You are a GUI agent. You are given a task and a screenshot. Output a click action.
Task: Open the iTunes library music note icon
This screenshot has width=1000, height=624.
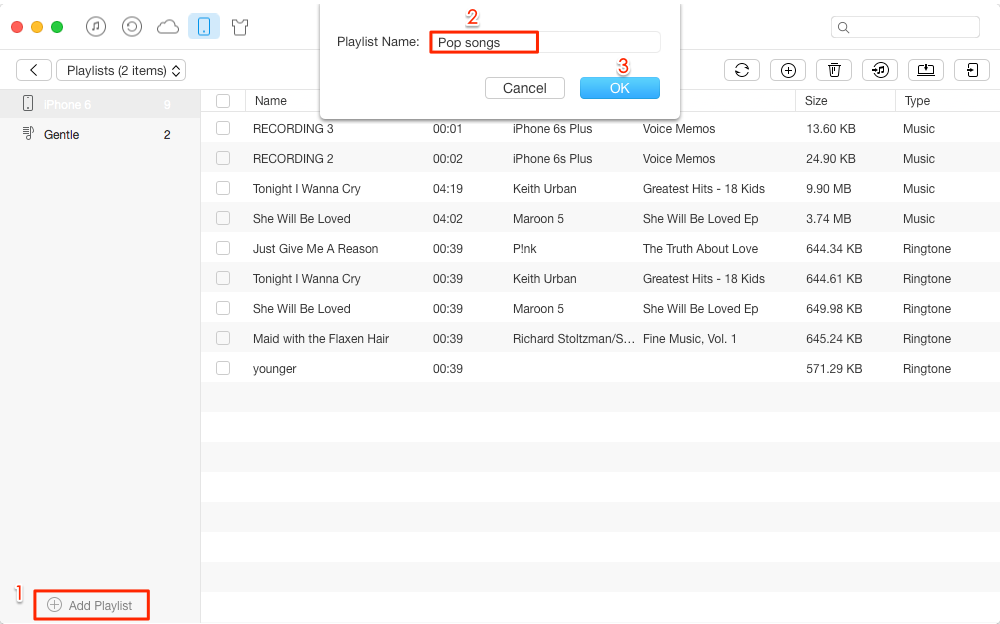[x=96, y=27]
